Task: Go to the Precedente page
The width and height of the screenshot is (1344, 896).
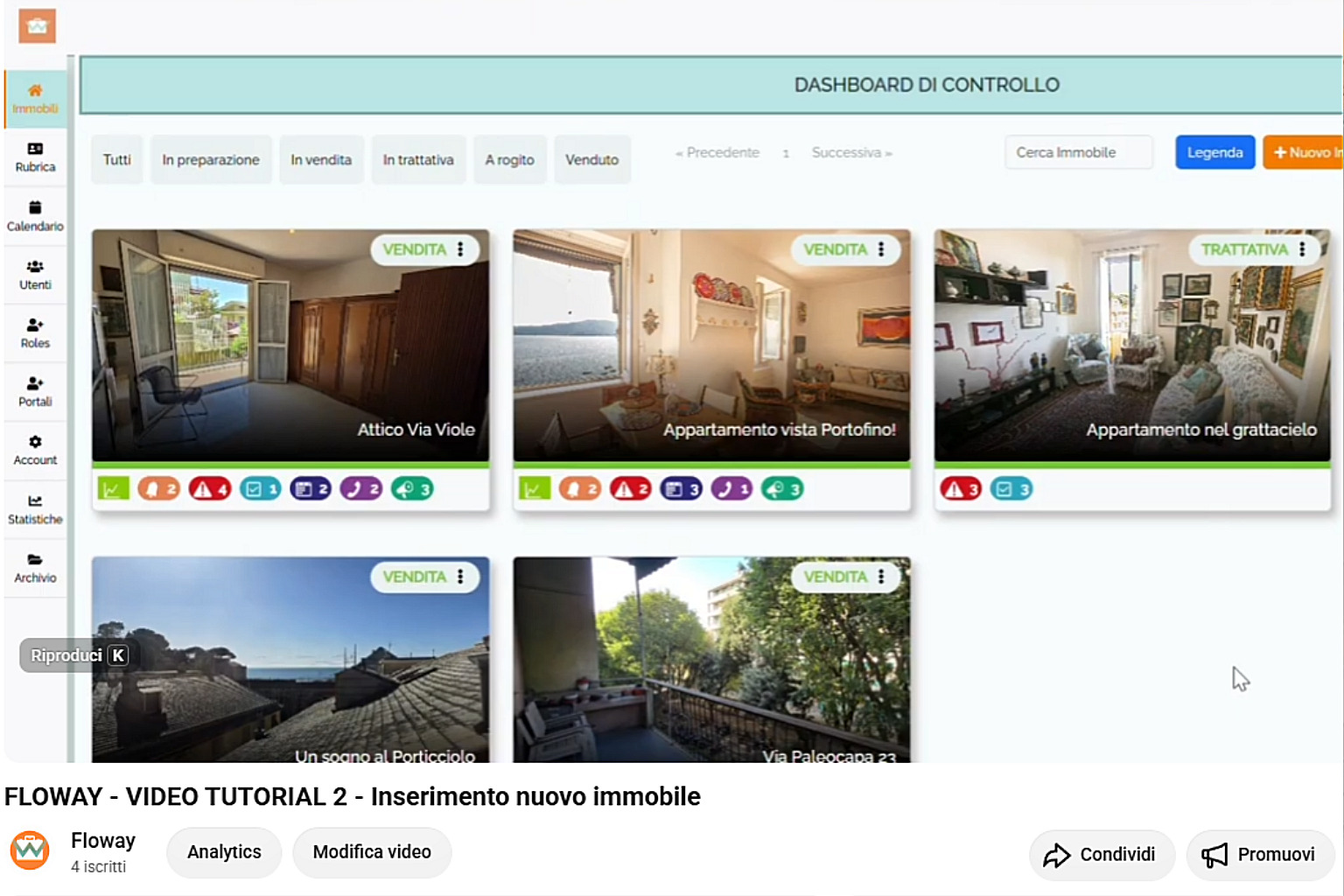Action: click(717, 152)
